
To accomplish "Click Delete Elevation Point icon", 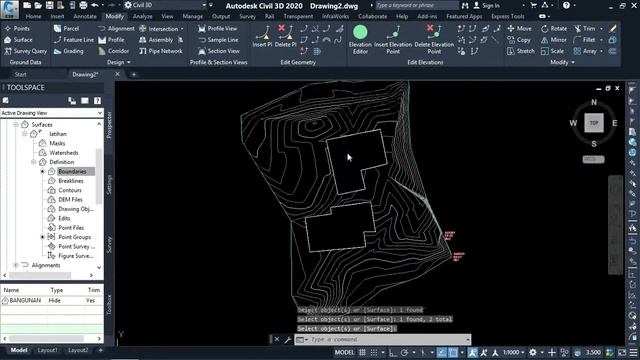I will pos(434,39).
